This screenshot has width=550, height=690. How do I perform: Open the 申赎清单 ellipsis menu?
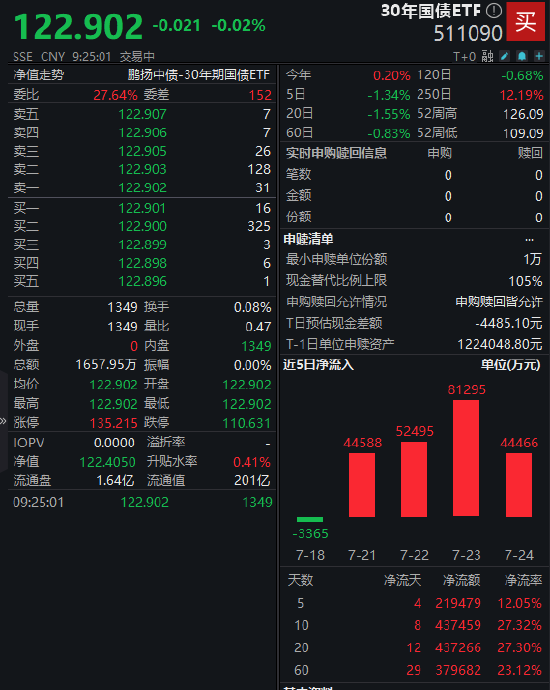pyautogui.click(x=529, y=240)
